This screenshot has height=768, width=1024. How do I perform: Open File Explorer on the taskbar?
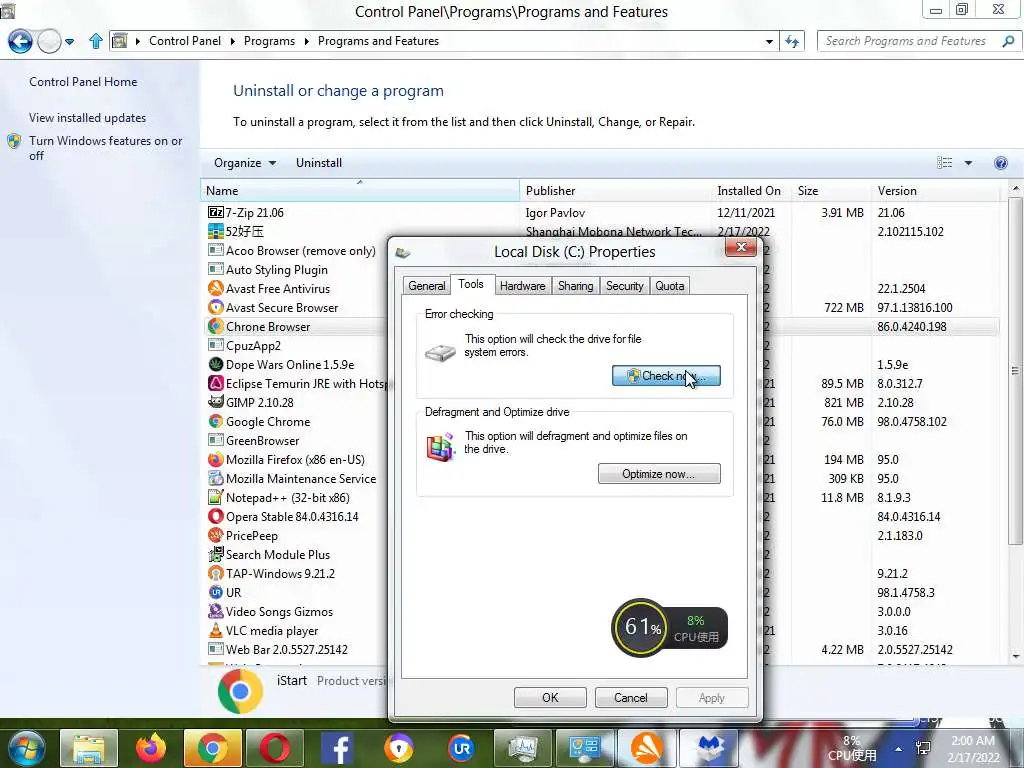point(89,748)
